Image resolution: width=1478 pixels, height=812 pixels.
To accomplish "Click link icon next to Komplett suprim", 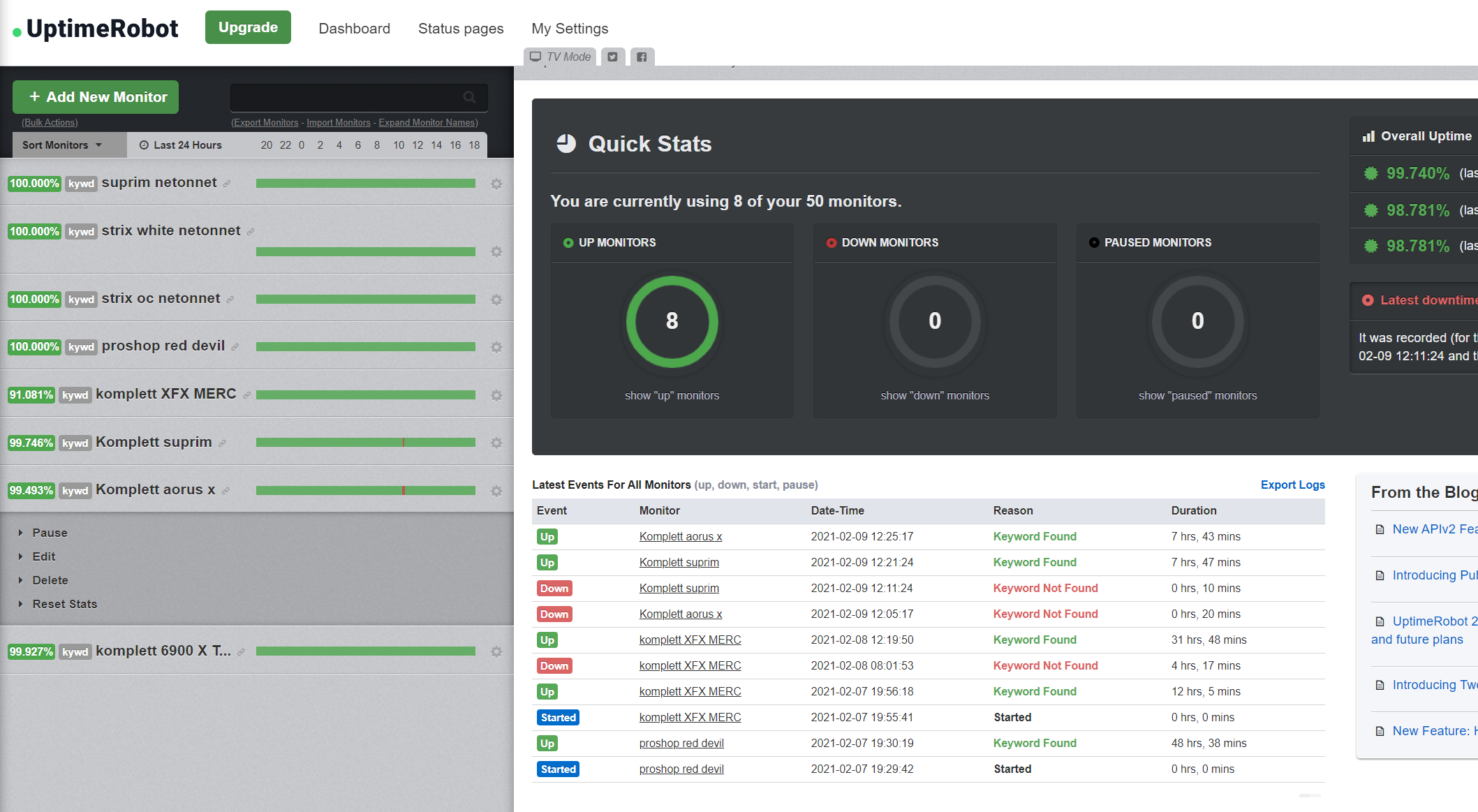I will pyautogui.click(x=222, y=443).
